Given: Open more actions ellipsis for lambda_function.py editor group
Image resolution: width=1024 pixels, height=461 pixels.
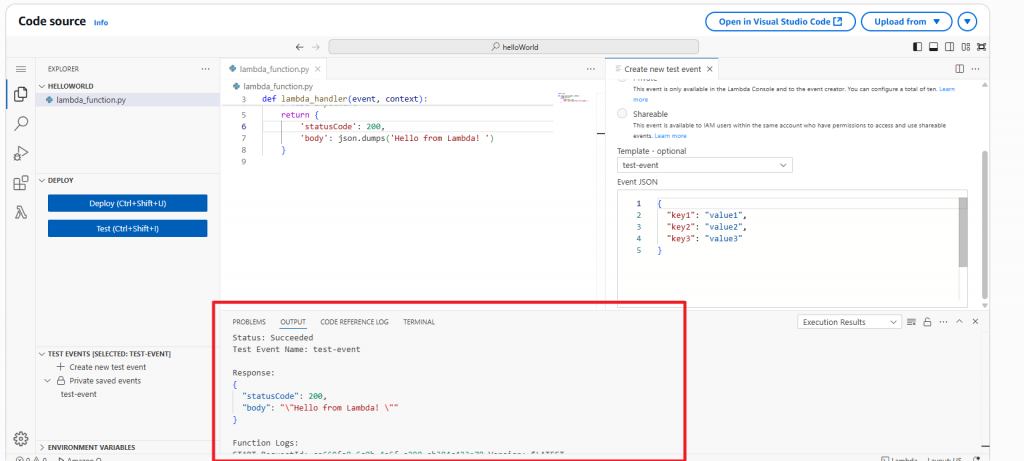Looking at the screenshot, I should (590, 69).
